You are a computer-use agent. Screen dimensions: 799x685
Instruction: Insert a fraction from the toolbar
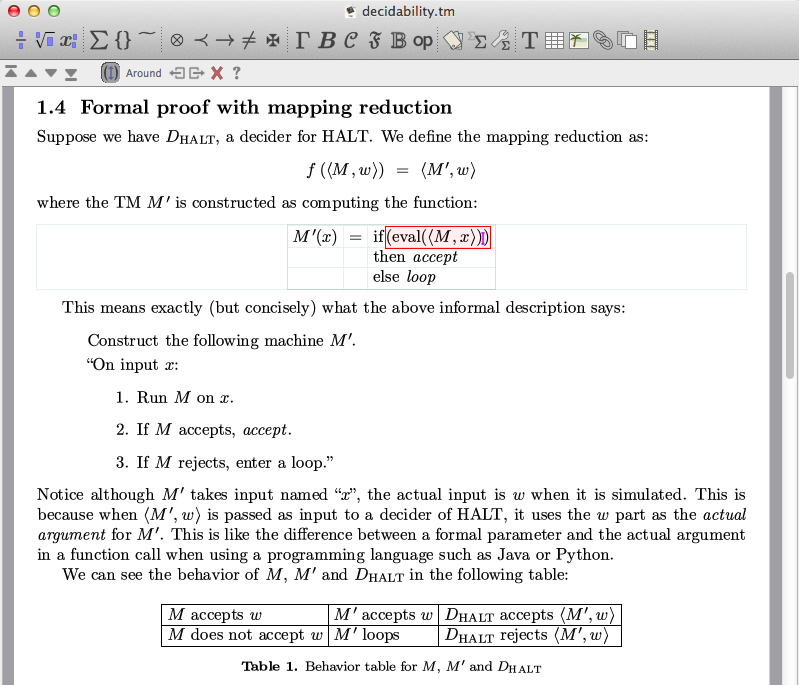point(21,41)
